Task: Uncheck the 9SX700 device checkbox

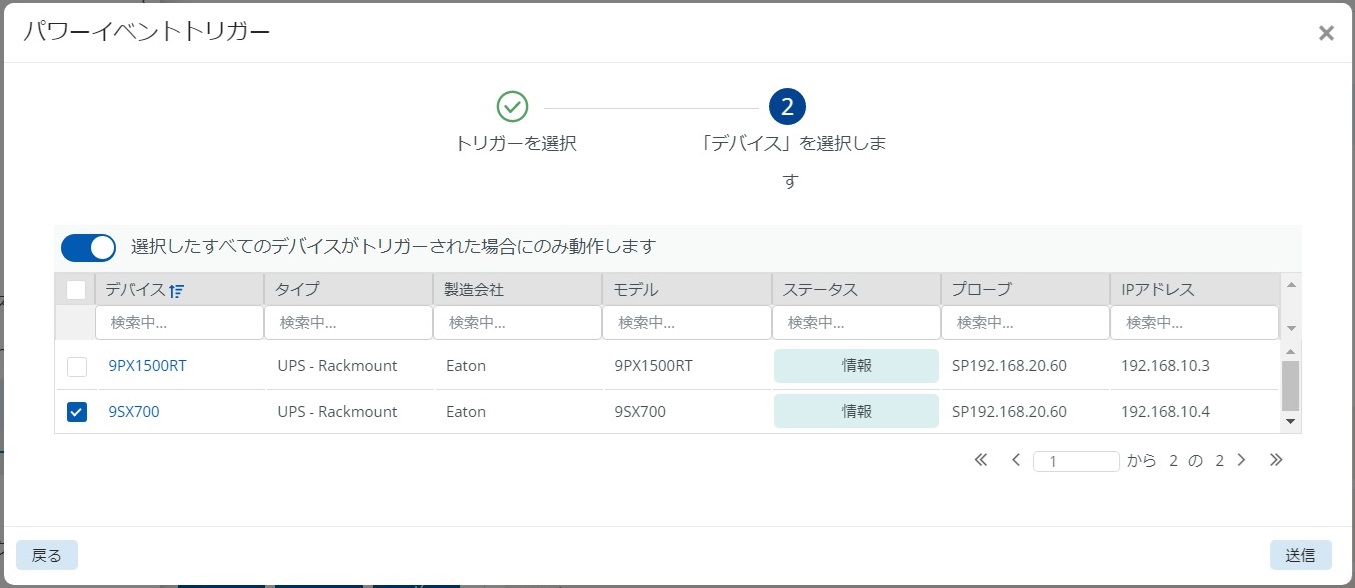Action: (x=77, y=412)
